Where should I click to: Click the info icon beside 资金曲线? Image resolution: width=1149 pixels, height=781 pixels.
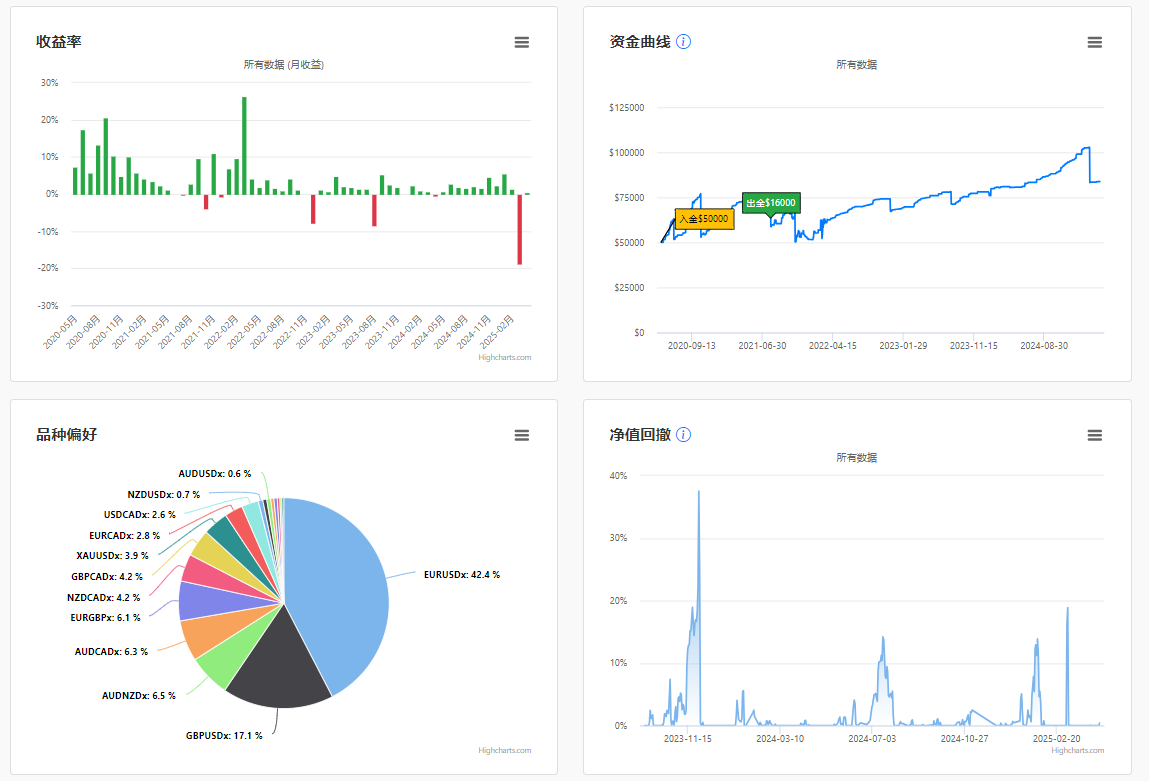click(x=683, y=42)
